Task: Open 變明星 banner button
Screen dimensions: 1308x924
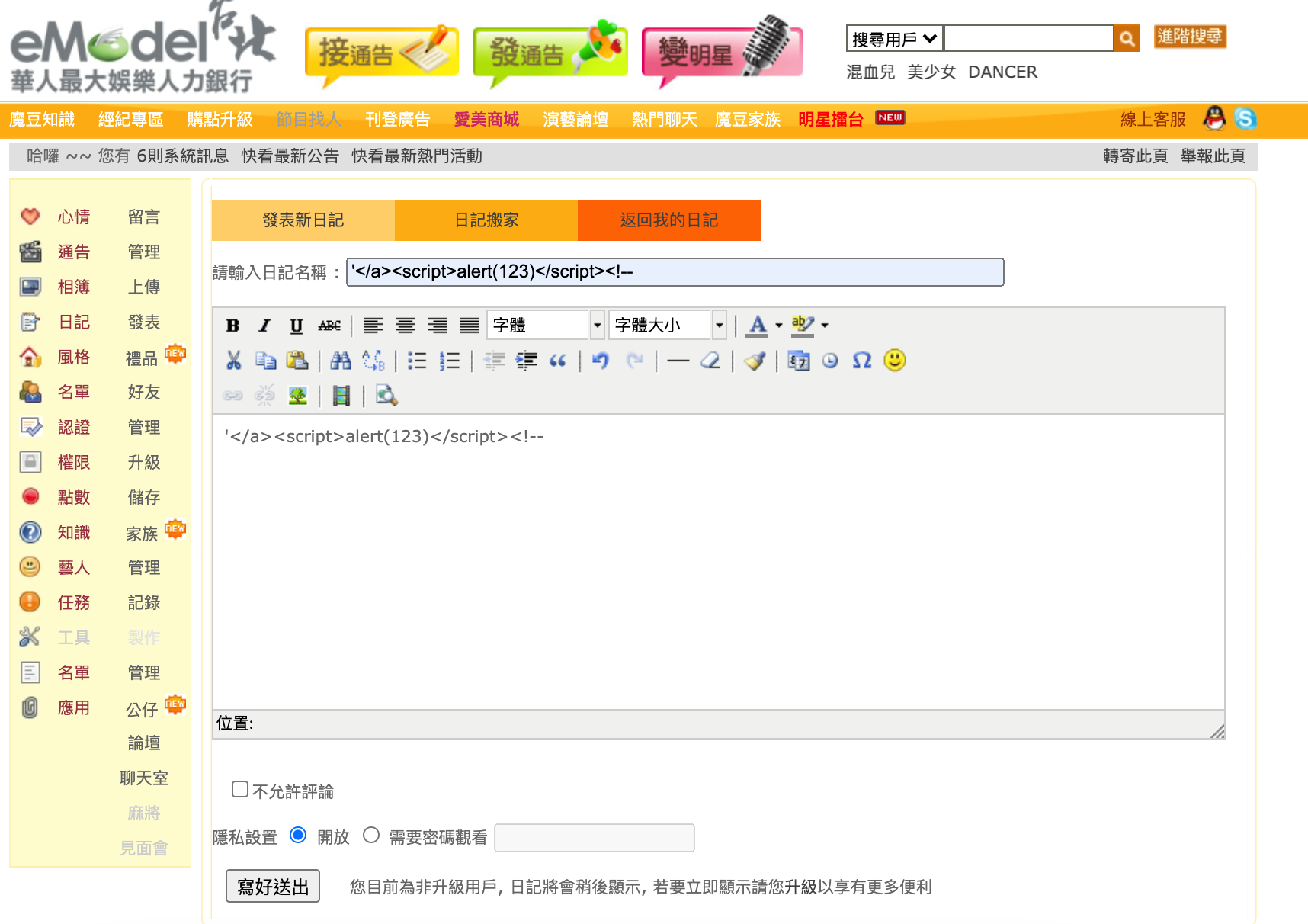Action: click(x=722, y=53)
